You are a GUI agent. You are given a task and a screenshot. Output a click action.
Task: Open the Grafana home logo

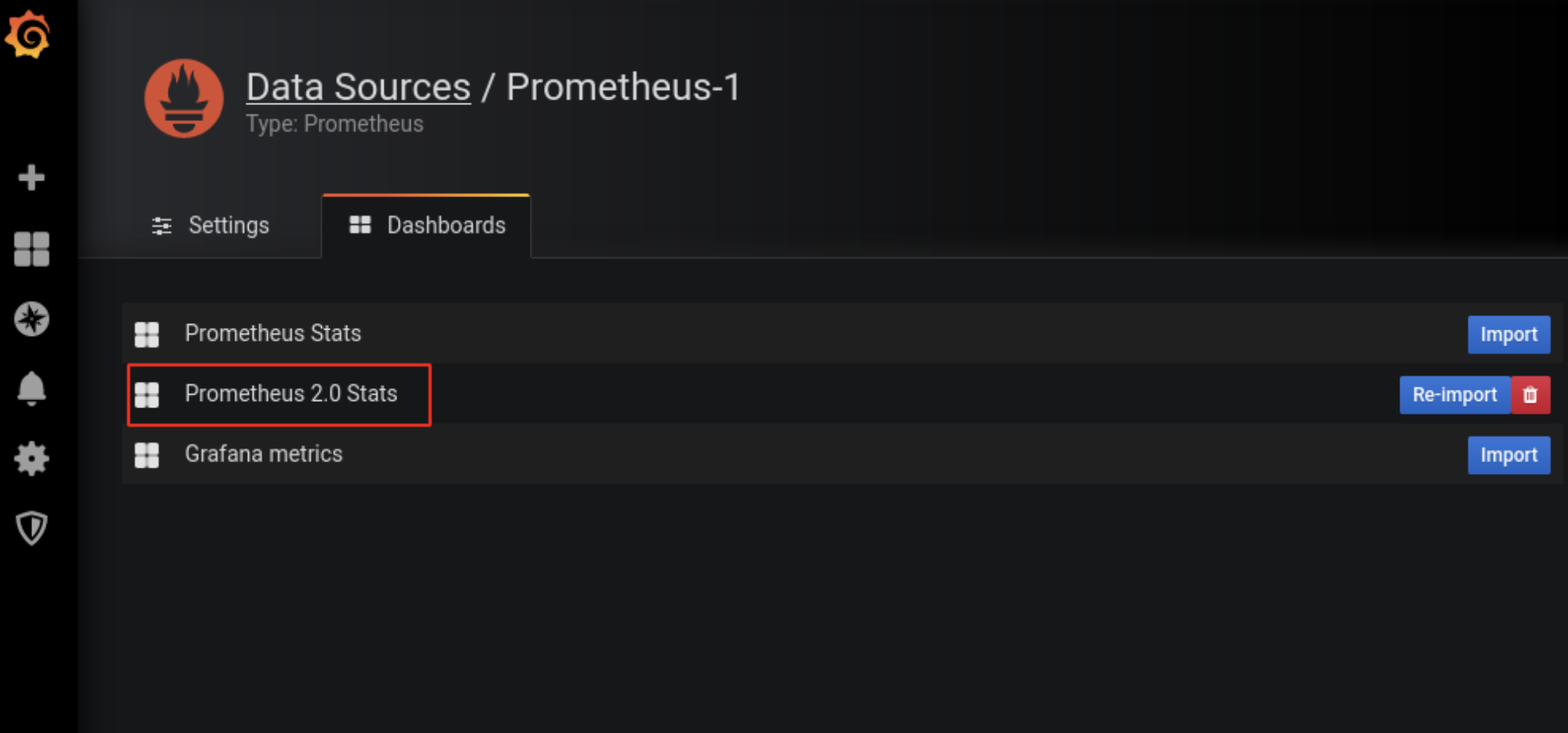pyautogui.click(x=28, y=34)
